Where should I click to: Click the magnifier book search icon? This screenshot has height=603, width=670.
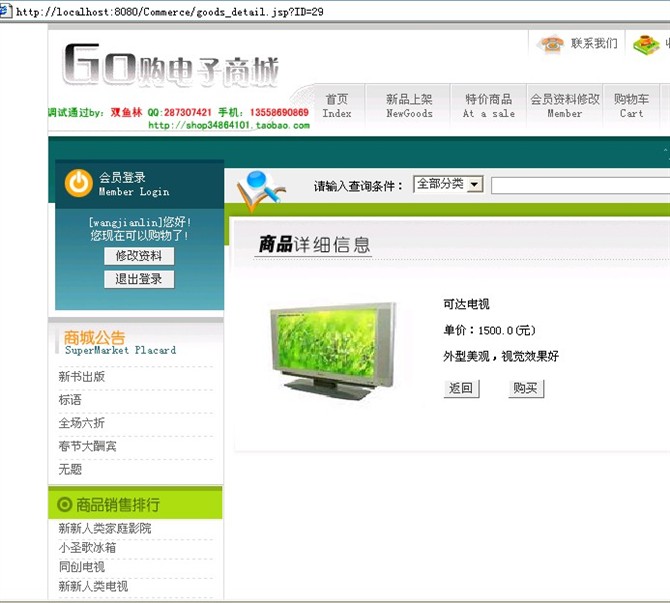[x=259, y=190]
